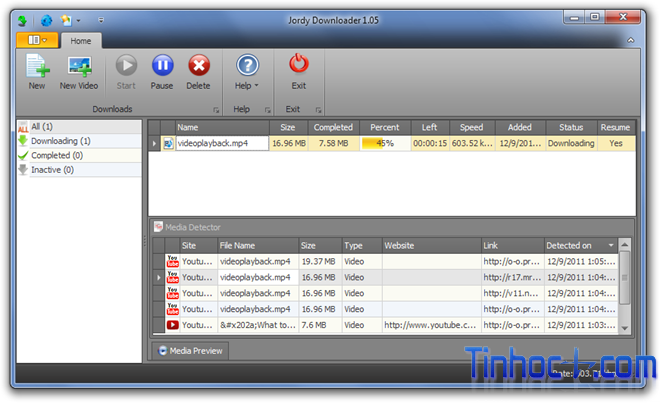This screenshot has width=660, height=403.
Task: Open the Media Preview tab
Action: pyautogui.click(x=190, y=351)
